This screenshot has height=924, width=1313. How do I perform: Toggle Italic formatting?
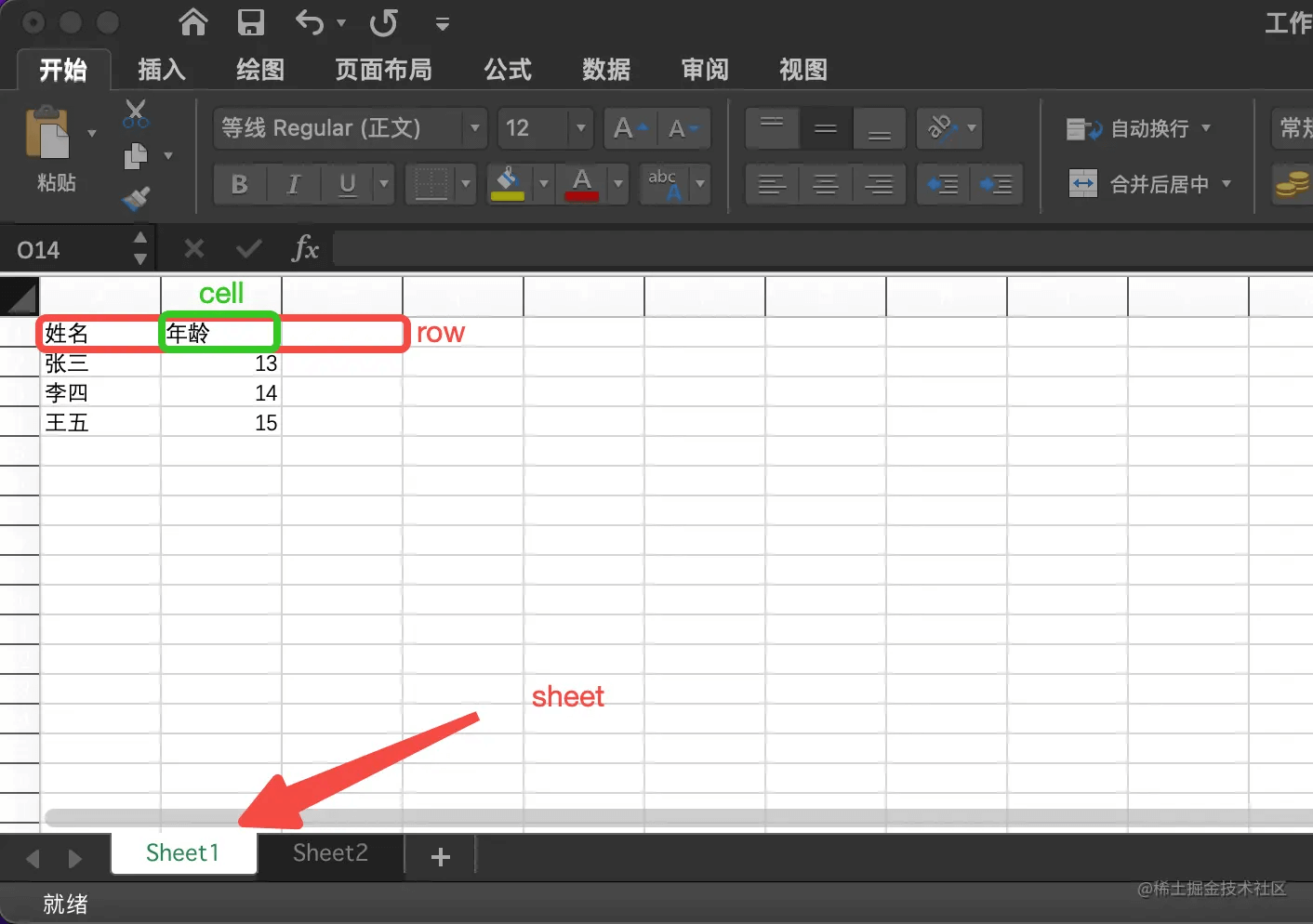coord(294,184)
